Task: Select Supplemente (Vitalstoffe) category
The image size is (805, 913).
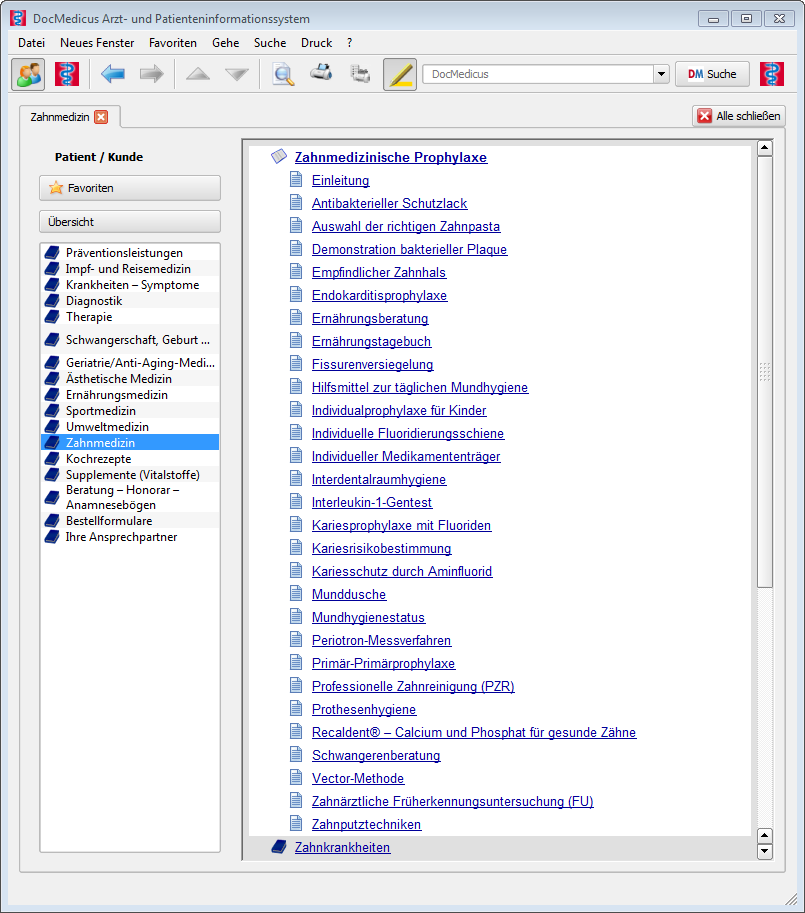Action: coord(130,475)
